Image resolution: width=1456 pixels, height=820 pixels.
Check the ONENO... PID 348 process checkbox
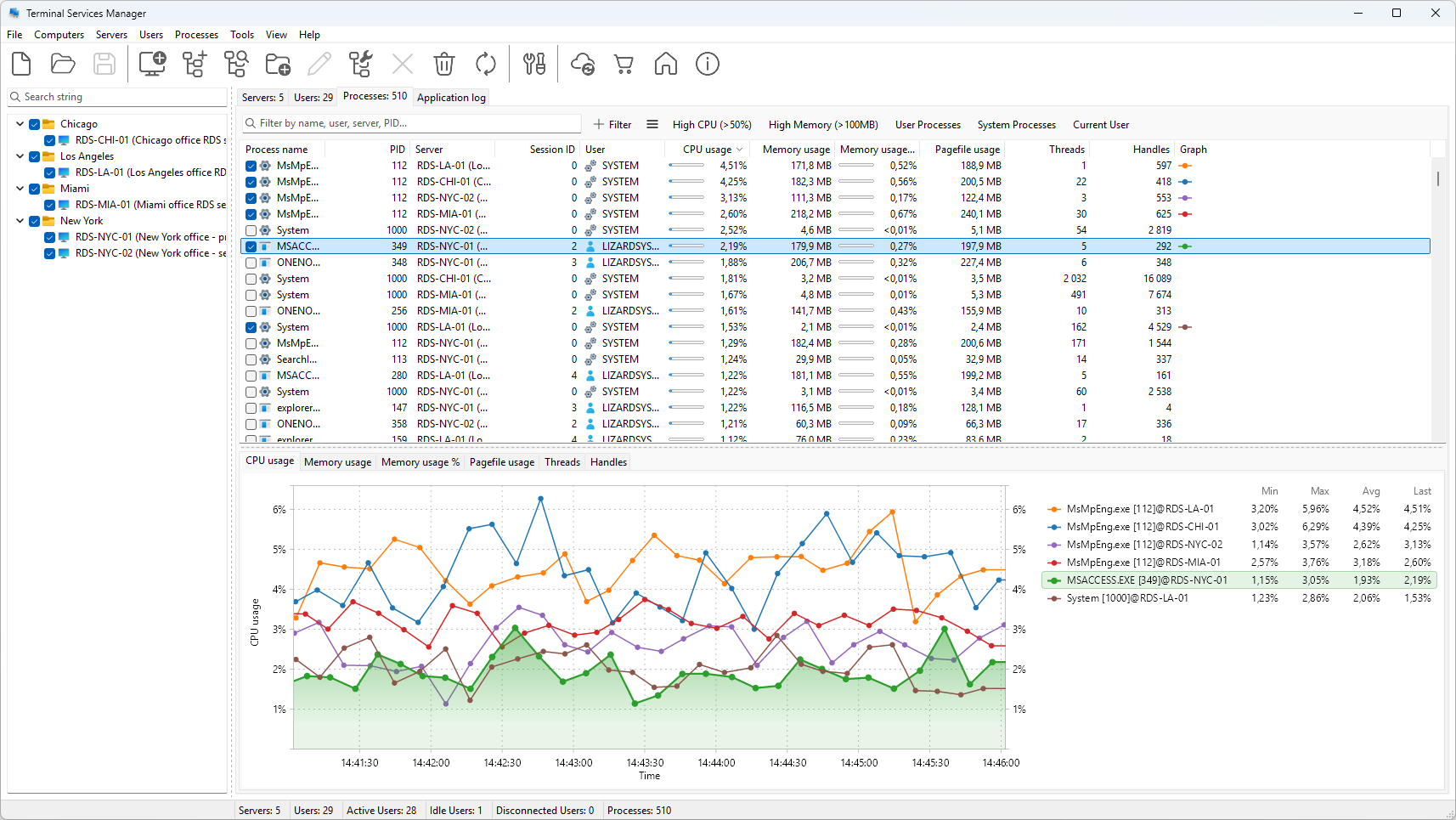coord(251,263)
